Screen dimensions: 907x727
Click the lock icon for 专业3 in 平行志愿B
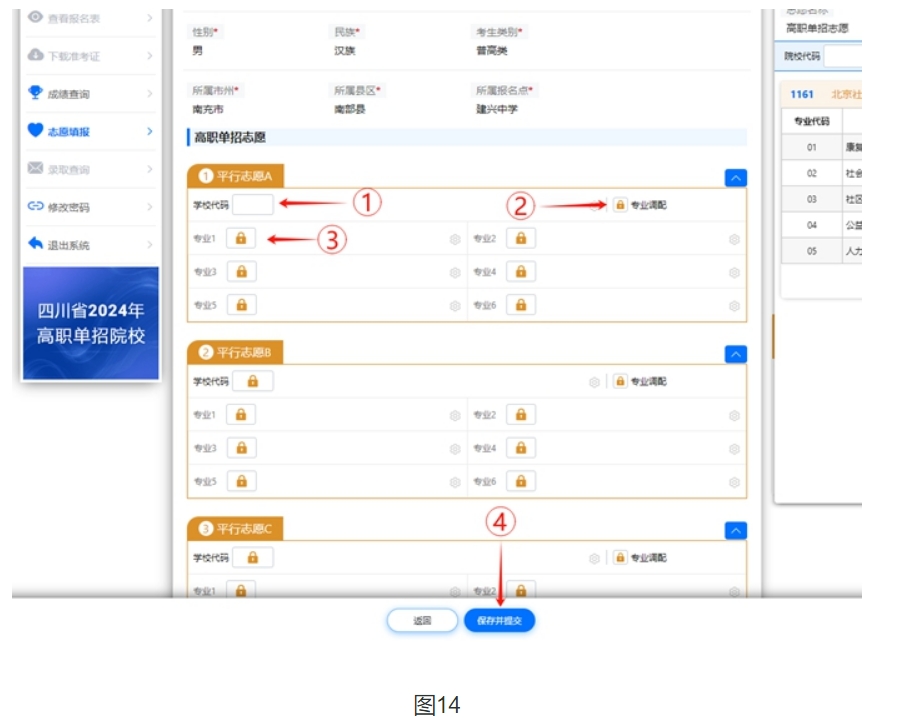(241, 448)
